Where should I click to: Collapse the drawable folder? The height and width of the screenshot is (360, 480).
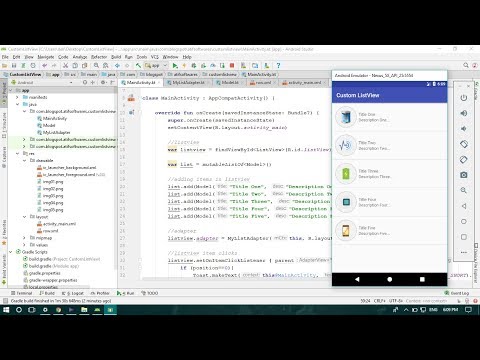click(24, 161)
